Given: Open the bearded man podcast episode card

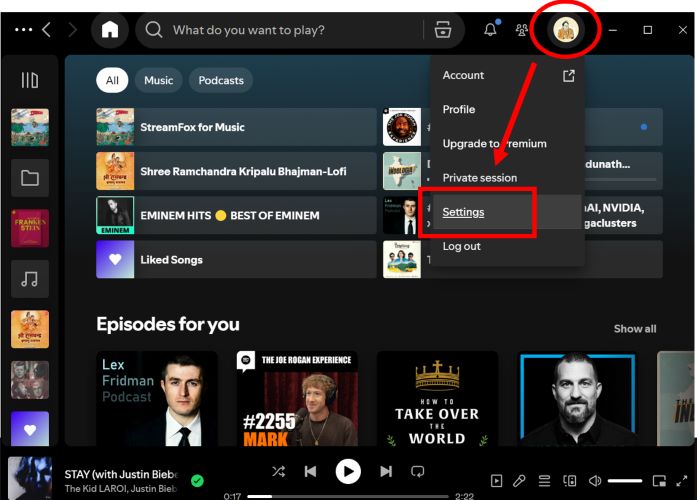Looking at the screenshot, I should pos(577,399).
